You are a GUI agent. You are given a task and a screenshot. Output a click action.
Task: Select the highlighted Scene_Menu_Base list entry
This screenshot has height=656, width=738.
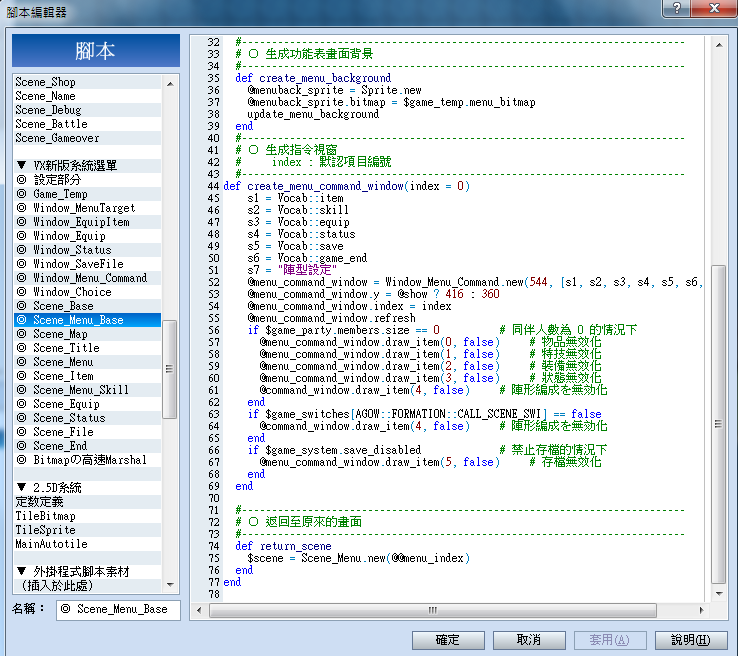88,320
